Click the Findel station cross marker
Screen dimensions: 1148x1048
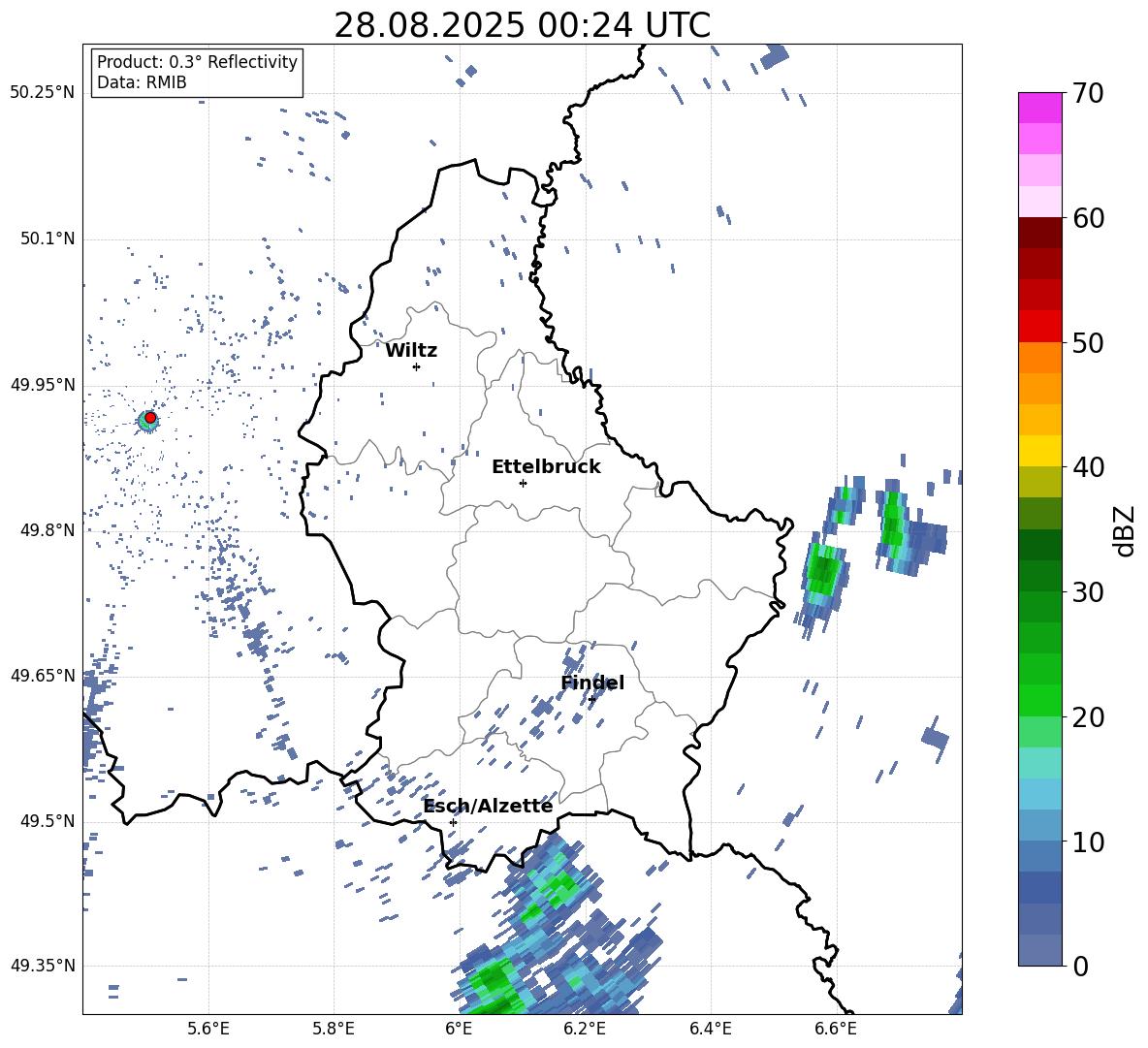(591, 699)
